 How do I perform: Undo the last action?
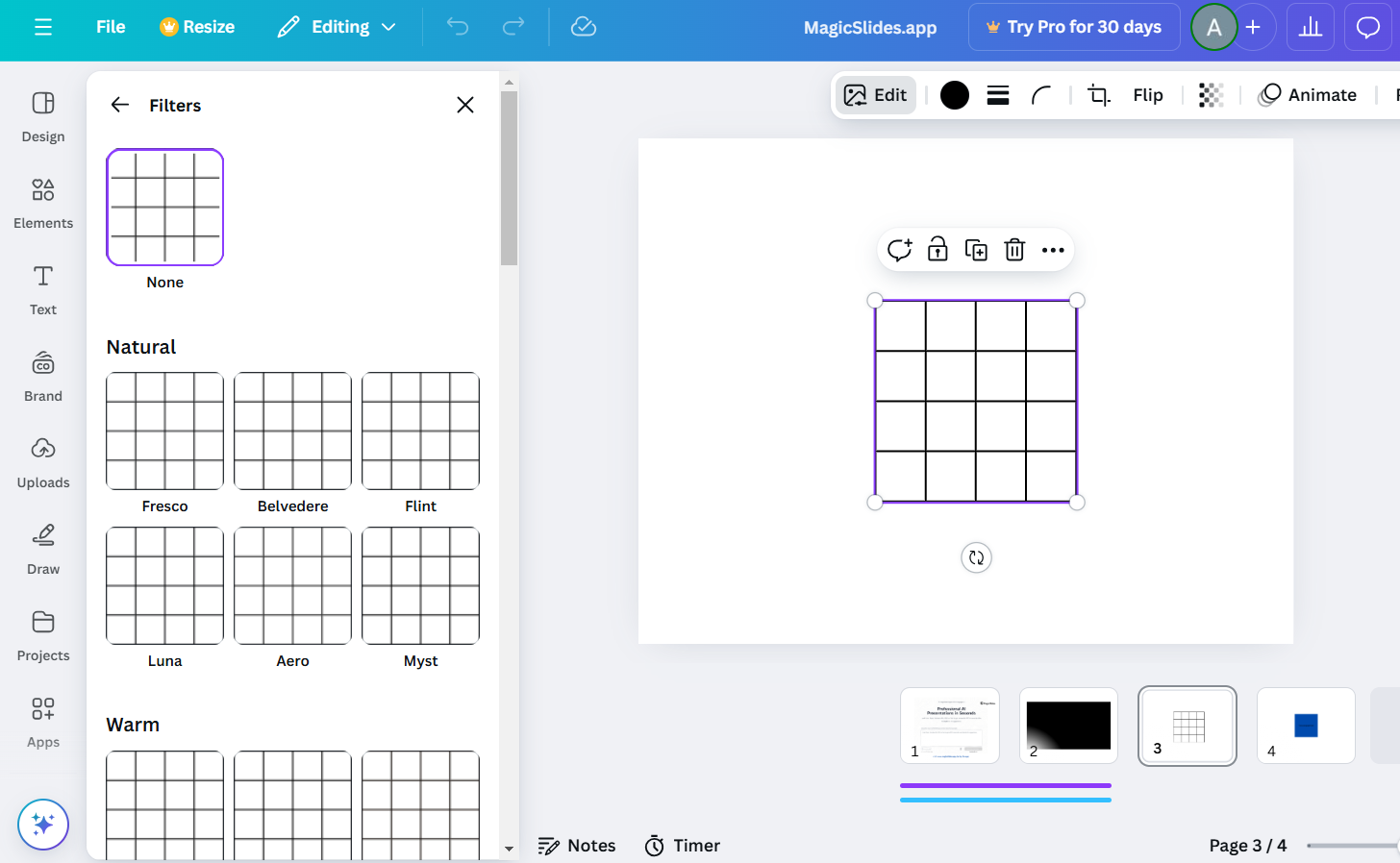458,27
